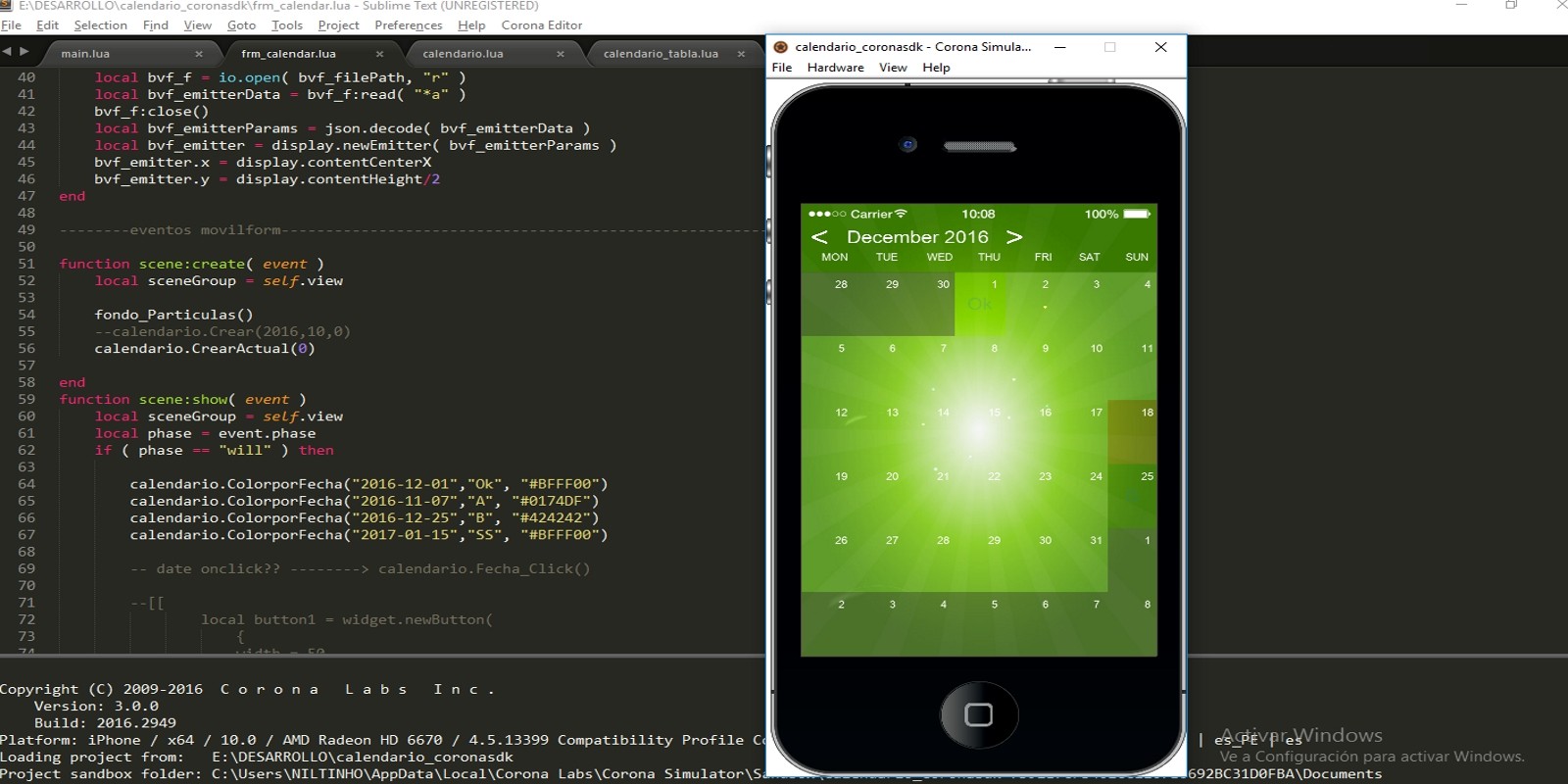Open Sublime Text Preferences menu

coord(408,25)
